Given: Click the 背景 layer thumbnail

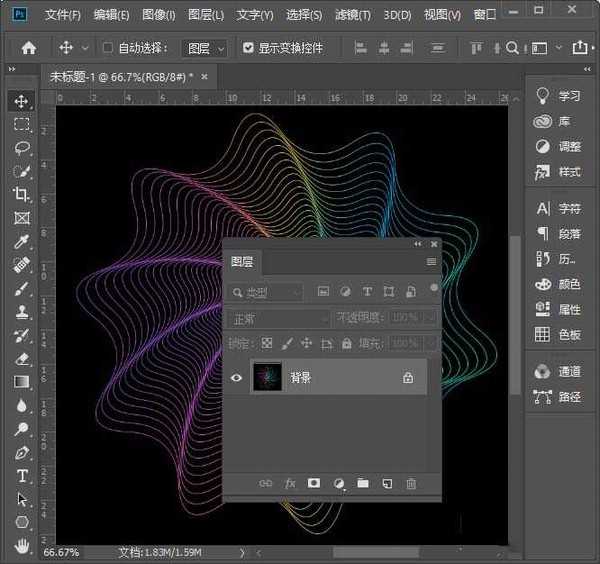Looking at the screenshot, I should (267, 378).
